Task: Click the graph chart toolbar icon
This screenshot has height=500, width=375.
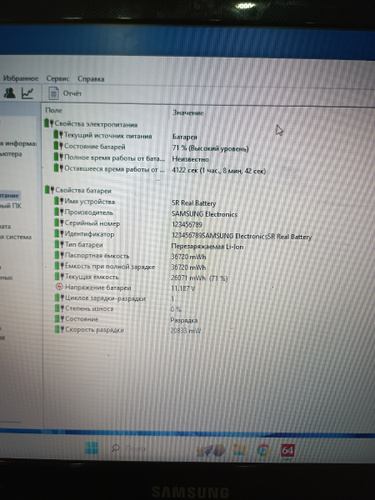Action: coord(27,93)
